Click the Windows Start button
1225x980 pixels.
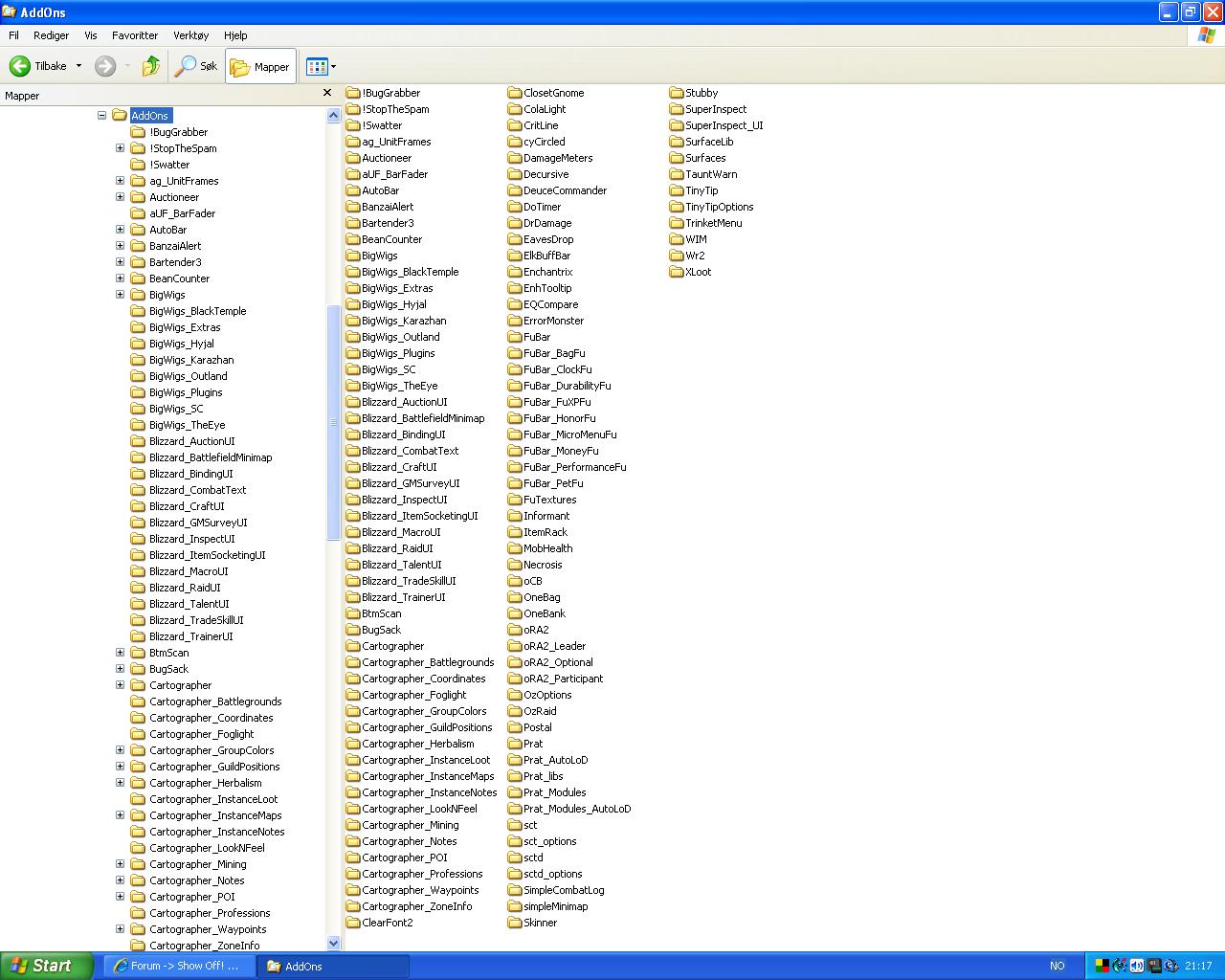pos(47,966)
